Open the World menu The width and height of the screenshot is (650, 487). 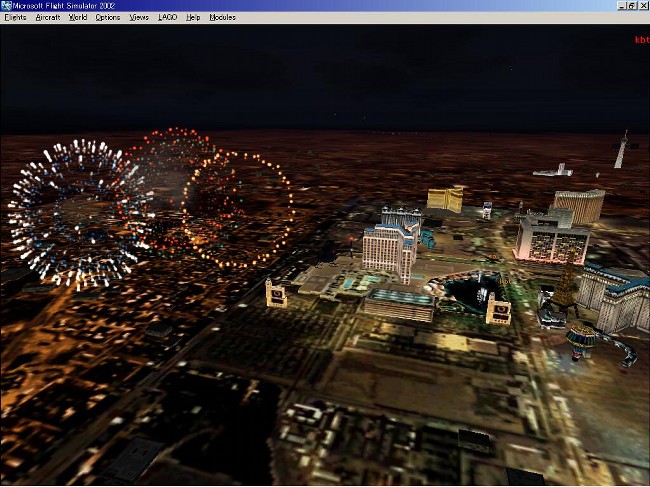coord(78,17)
